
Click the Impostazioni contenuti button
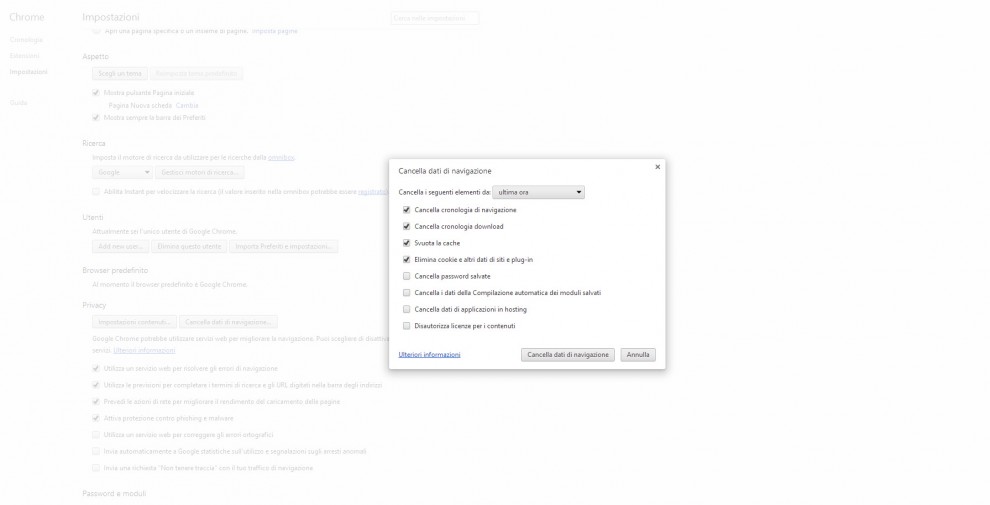tap(134, 322)
